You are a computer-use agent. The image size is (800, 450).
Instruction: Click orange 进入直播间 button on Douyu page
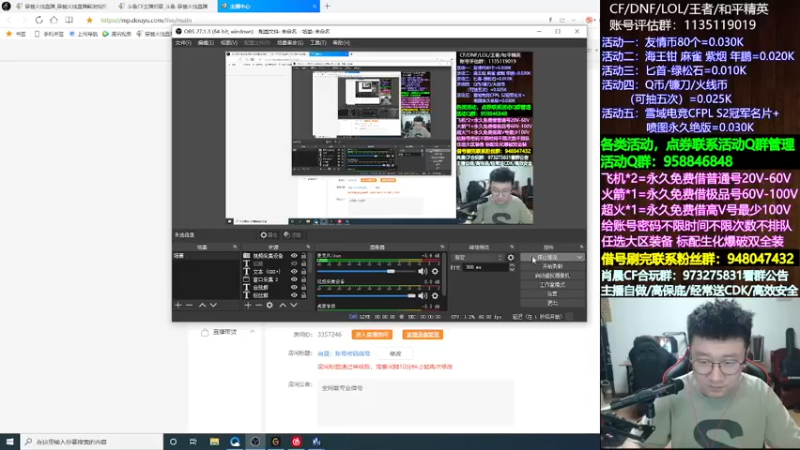pos(372,335)
